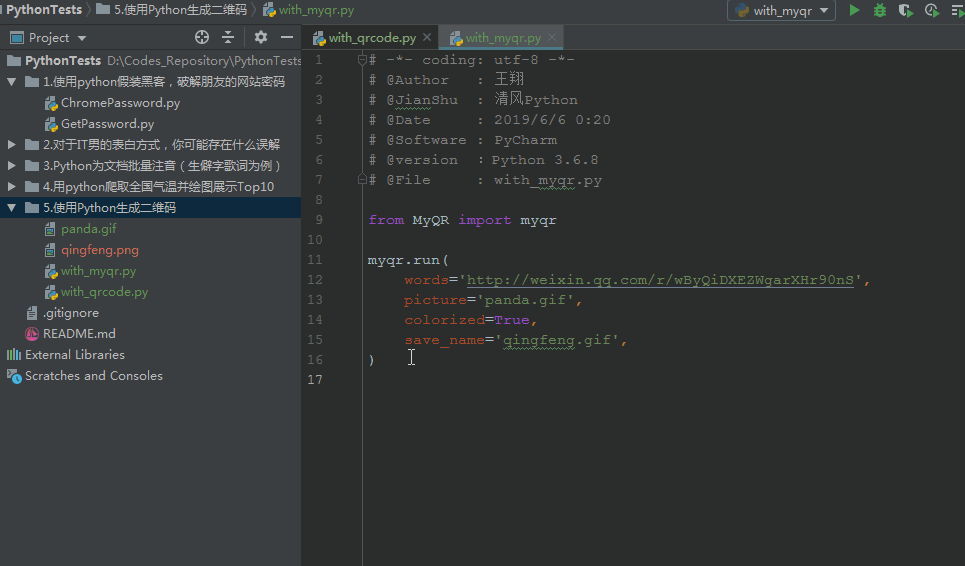
Task: Click the profiler run icon
Action: 932,10
